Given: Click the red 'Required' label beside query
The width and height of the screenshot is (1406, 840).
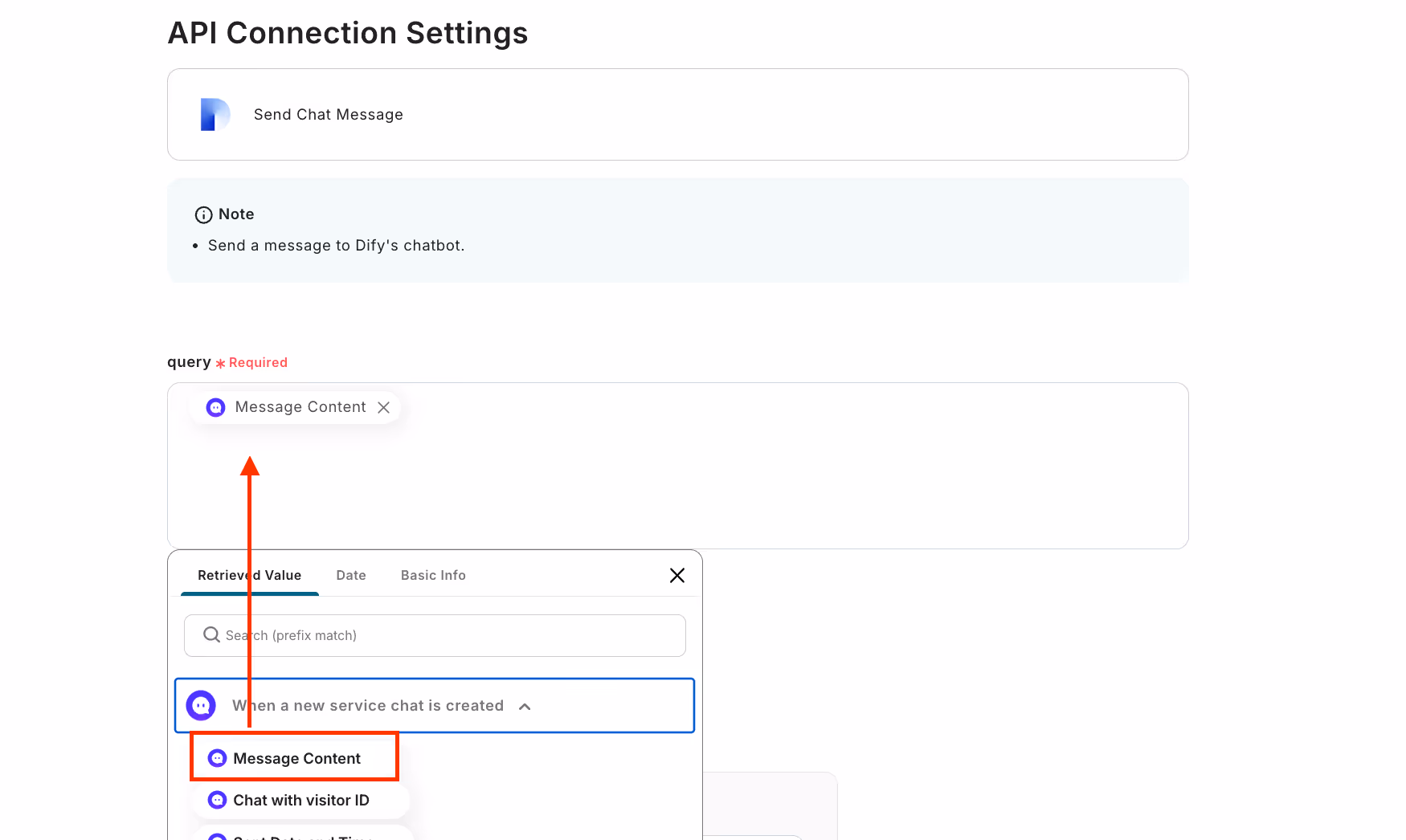Looking at the screenshot, I should pyautogui.click(x=258, y=363).
